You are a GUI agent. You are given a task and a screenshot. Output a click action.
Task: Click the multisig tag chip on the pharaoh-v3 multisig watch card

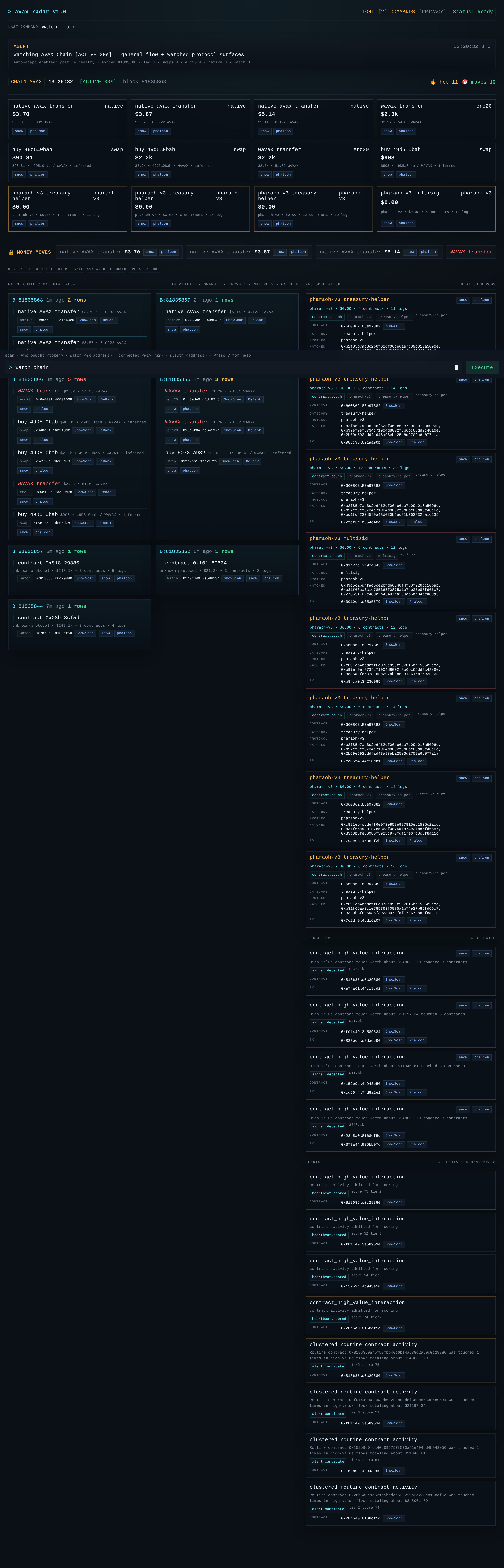point(387,556)
